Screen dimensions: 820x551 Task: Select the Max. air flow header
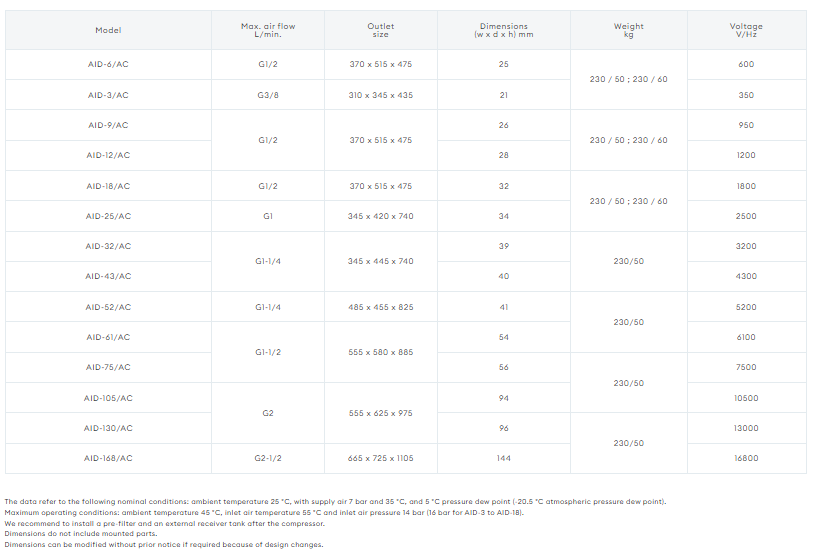click(268, 30)
